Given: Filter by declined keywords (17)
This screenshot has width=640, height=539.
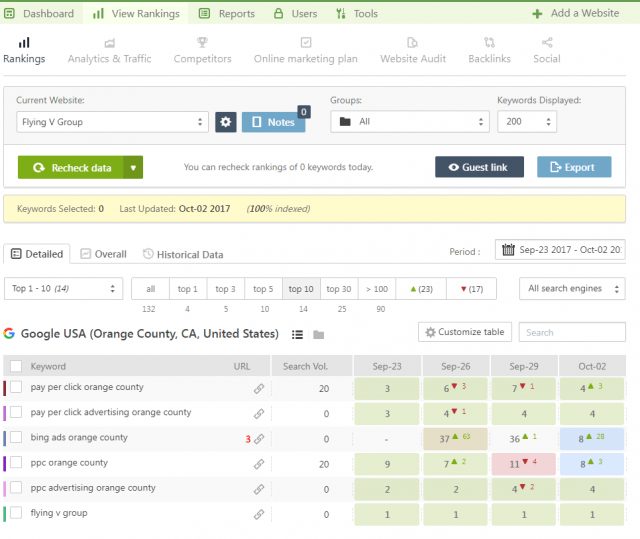Looking at the screenshot, I should (x=471, y=288).
